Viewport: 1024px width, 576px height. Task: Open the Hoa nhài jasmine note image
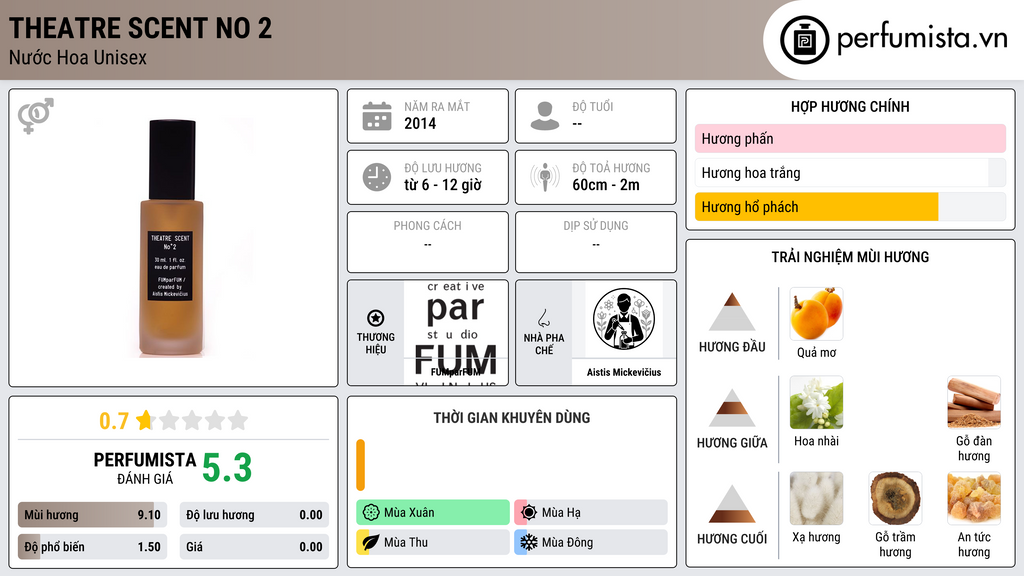816,402
